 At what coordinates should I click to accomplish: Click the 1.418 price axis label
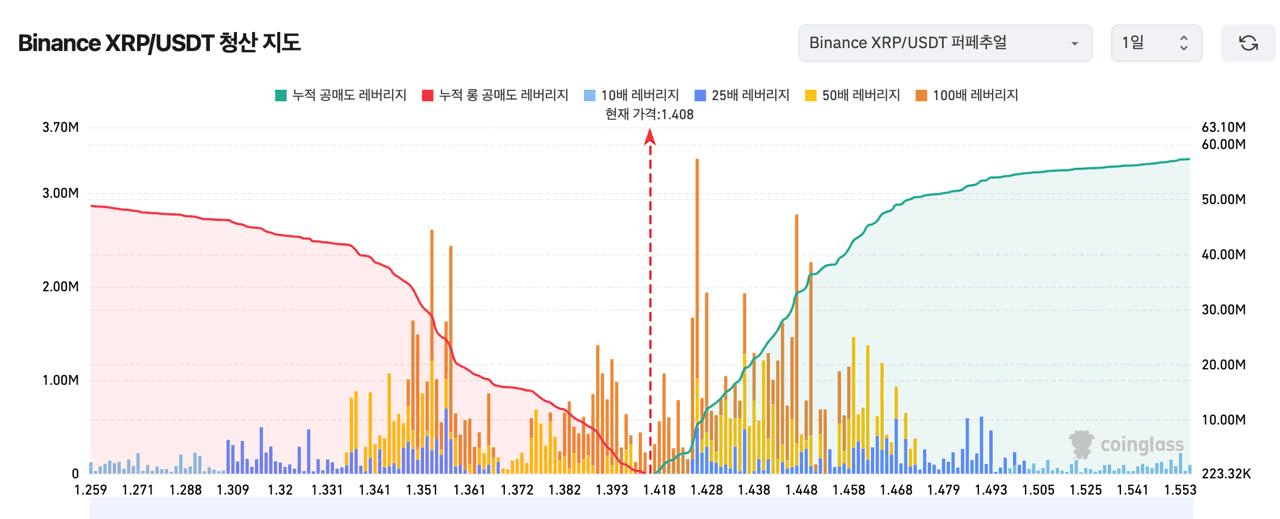coord(659,490)
